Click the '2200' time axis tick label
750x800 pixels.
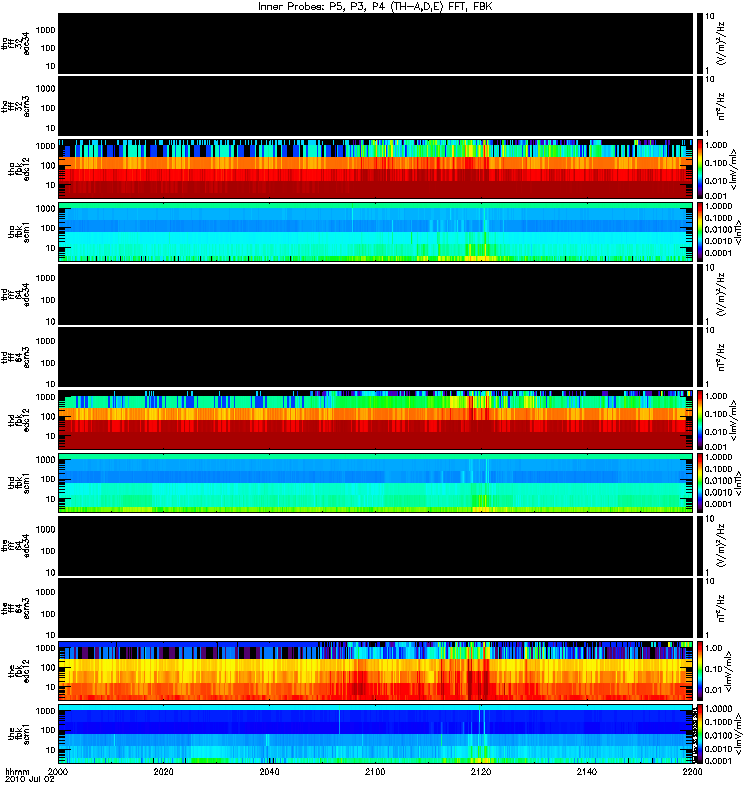(692, 771)
